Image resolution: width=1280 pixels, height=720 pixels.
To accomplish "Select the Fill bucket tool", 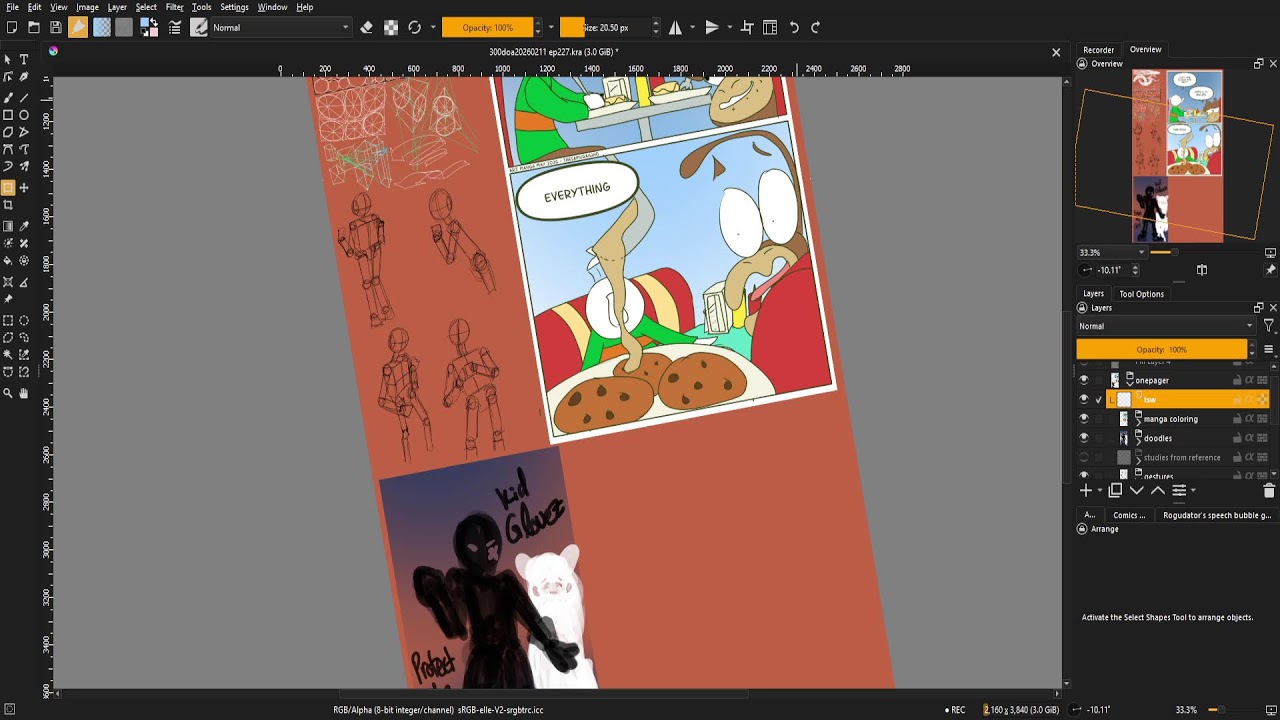I will pos(8,261).
